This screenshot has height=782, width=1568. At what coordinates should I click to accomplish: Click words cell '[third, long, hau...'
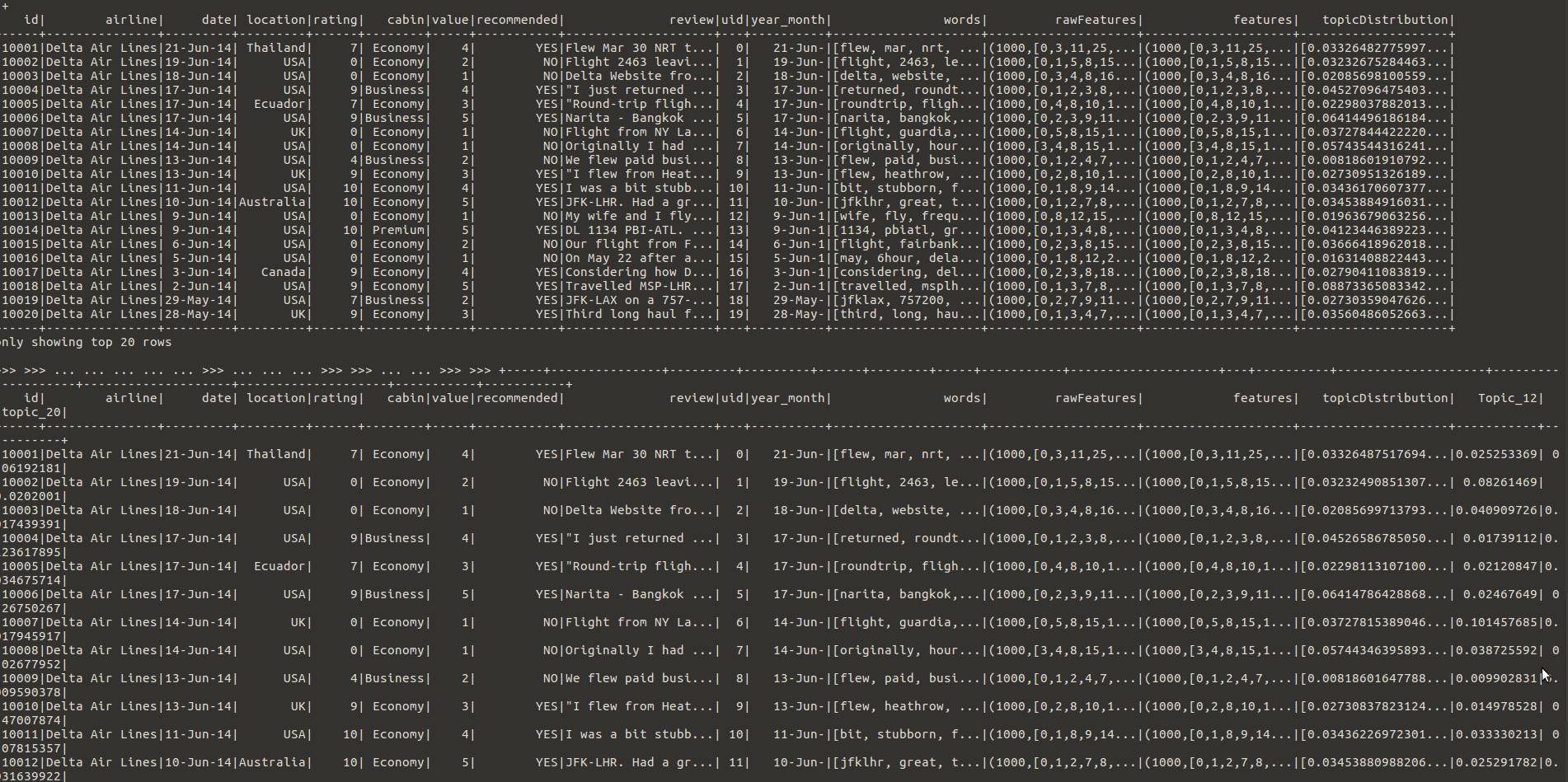[x=907, y=314]
